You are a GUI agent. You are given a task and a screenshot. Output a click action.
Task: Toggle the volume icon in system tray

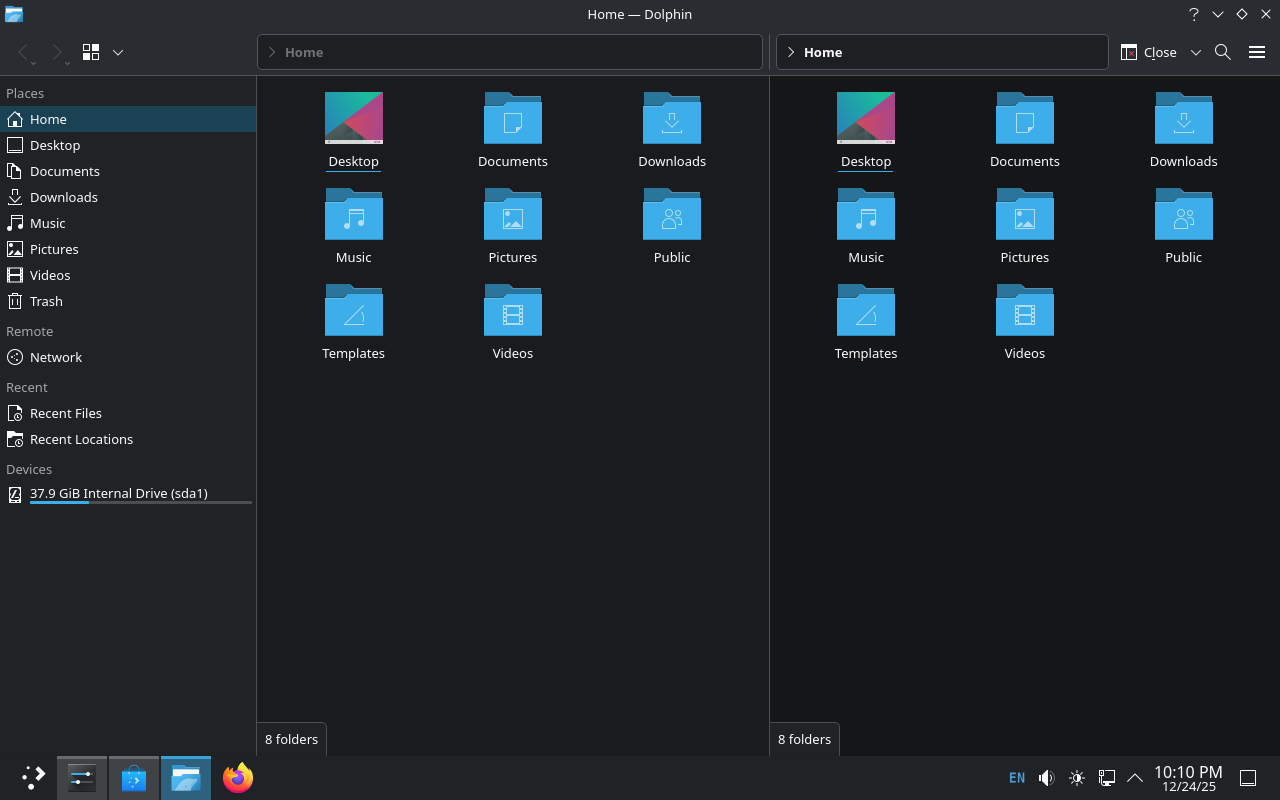click(x=1046, y=778)
